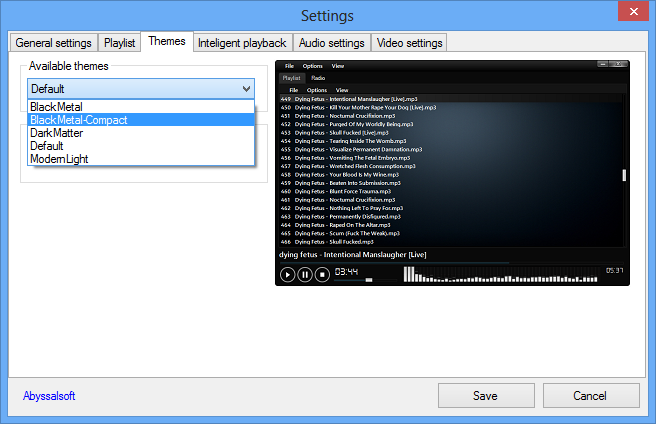Select the DarkMatter theme option

(141, 133)
